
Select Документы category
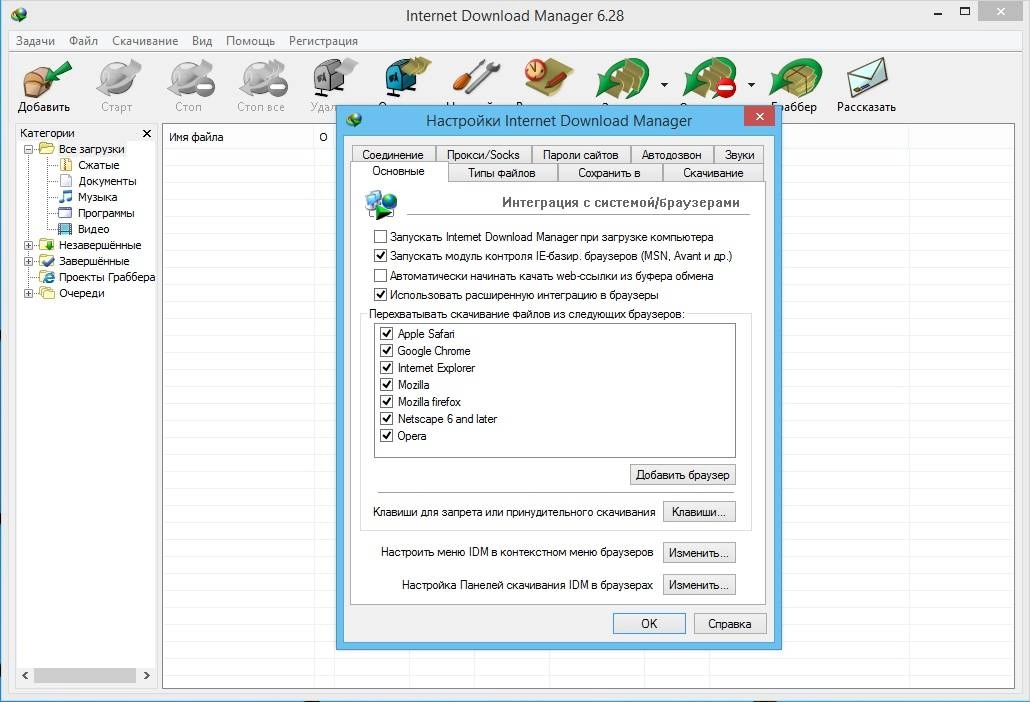107,181
